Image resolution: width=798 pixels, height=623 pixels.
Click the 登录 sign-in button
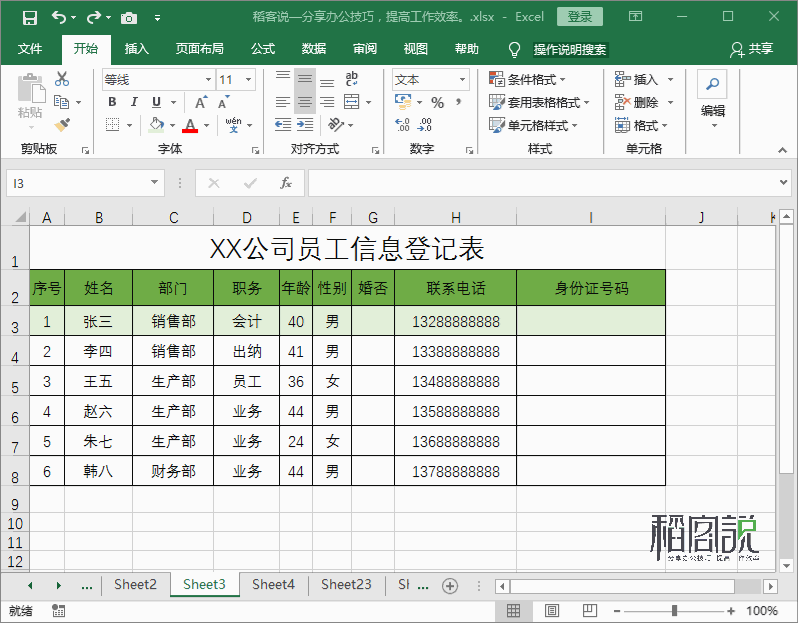click(580, 17)
